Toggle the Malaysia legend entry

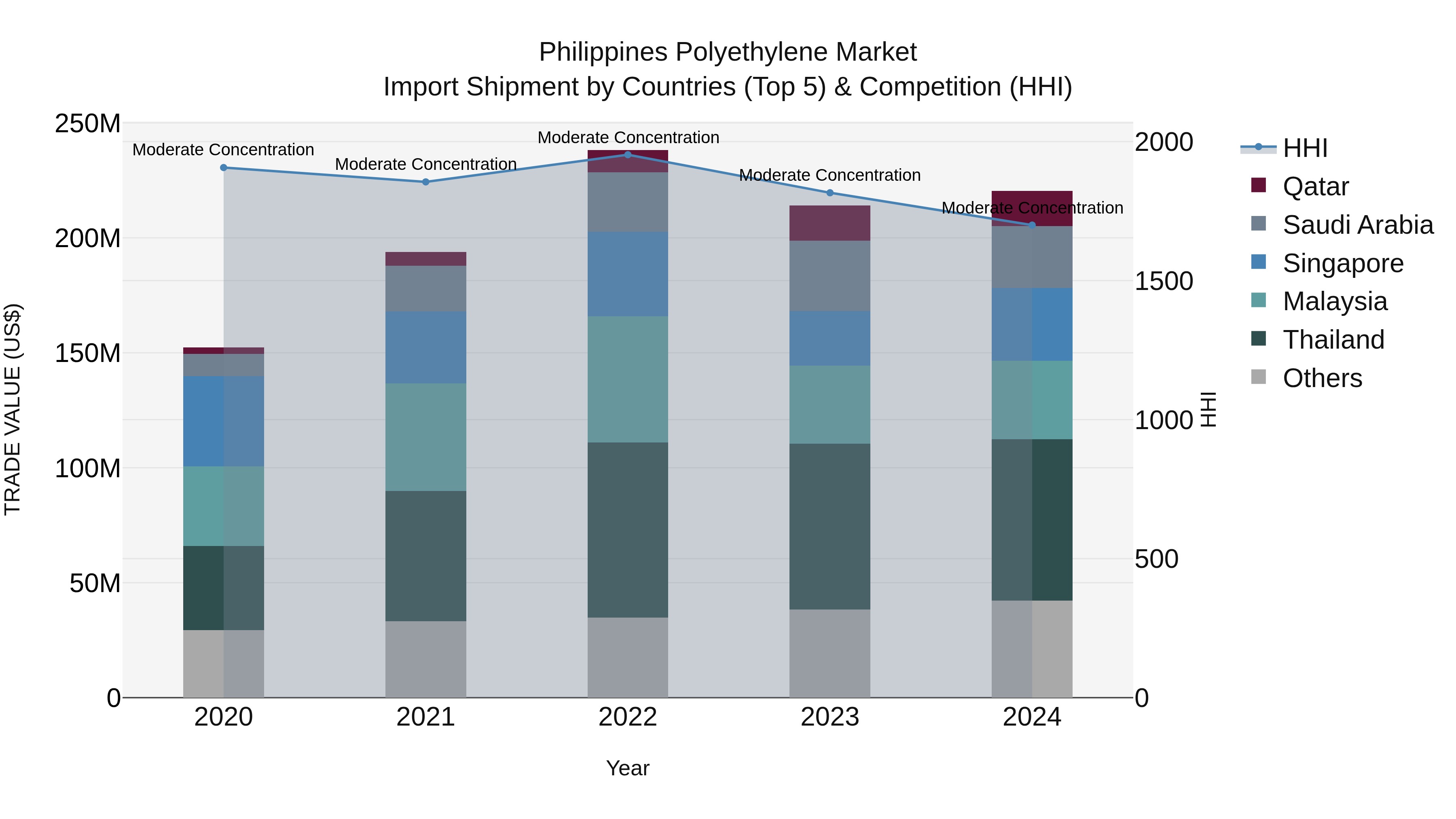(1319, 301)
